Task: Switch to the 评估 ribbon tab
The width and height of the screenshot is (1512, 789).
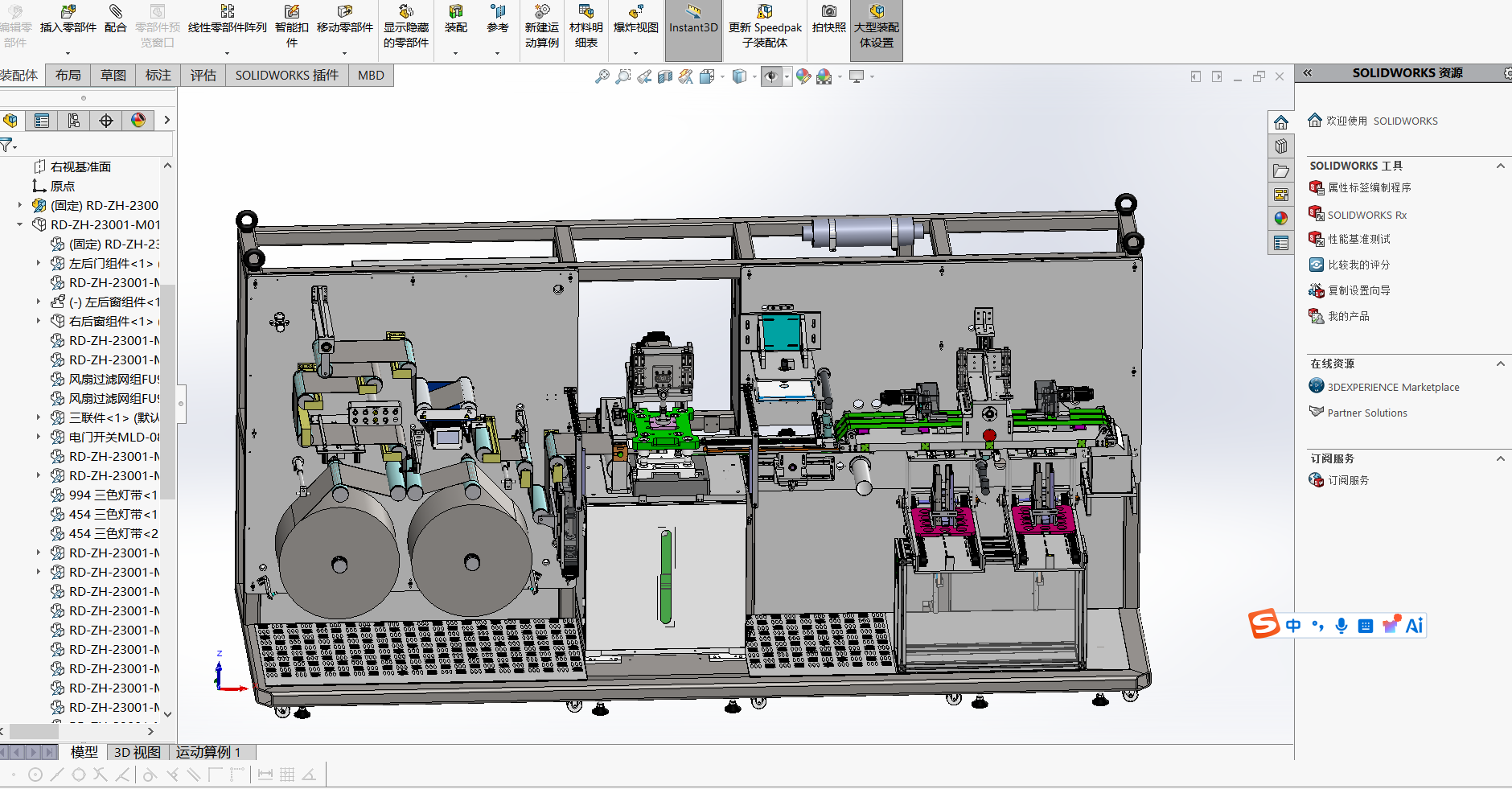Action: 203,76
